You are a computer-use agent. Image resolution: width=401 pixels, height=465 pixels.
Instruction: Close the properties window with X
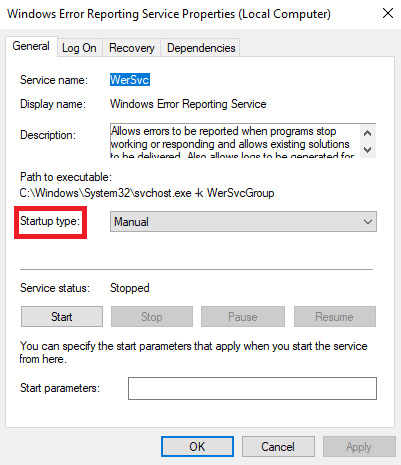tap(388, 14)
